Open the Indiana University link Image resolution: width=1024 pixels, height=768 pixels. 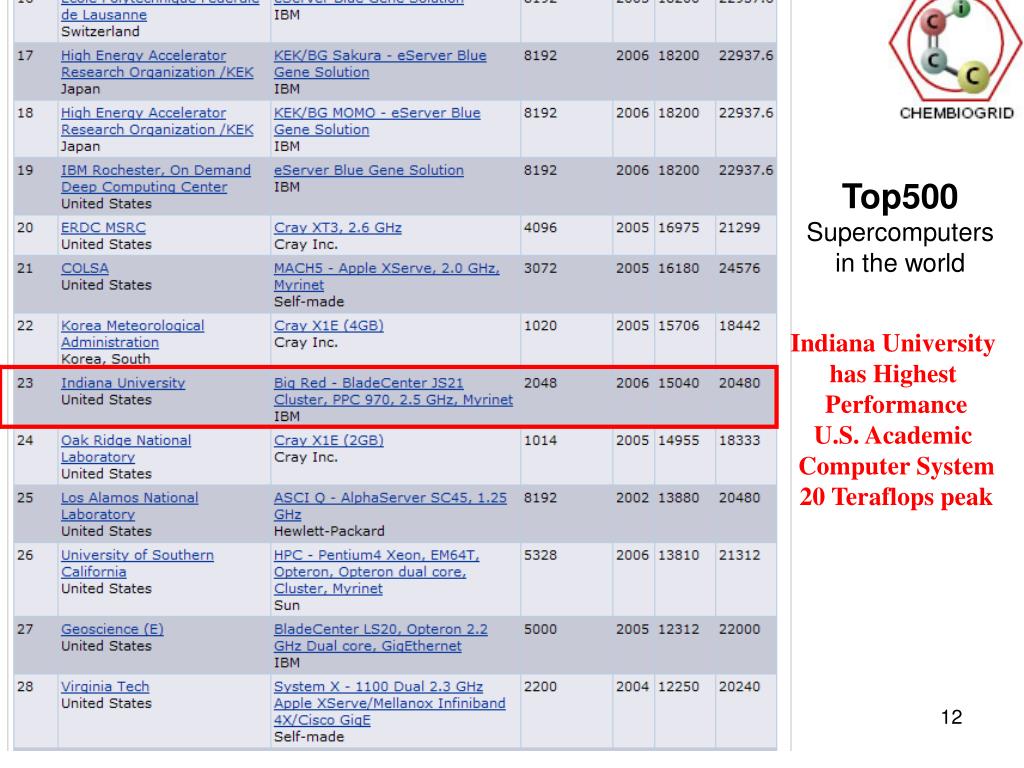(123, 383)
